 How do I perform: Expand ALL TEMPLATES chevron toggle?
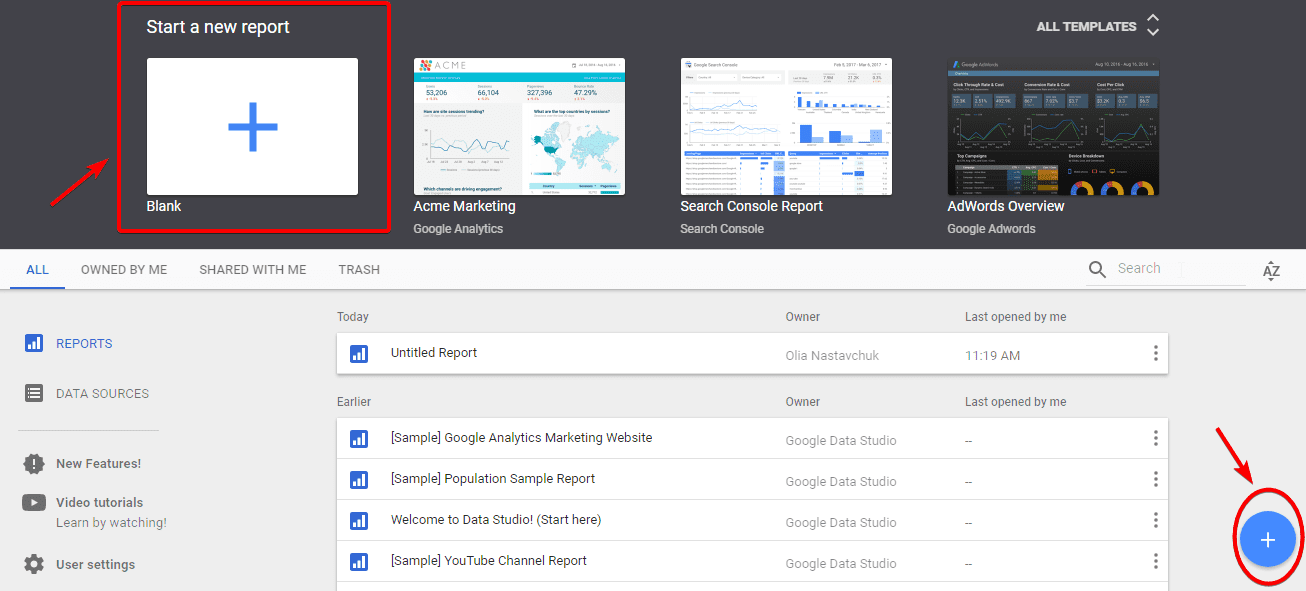[1153, 27]
